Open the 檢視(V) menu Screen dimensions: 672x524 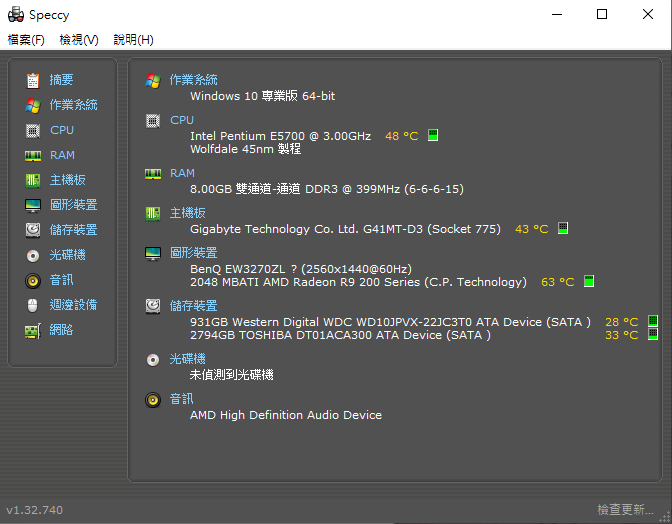[x=79, y=40]
